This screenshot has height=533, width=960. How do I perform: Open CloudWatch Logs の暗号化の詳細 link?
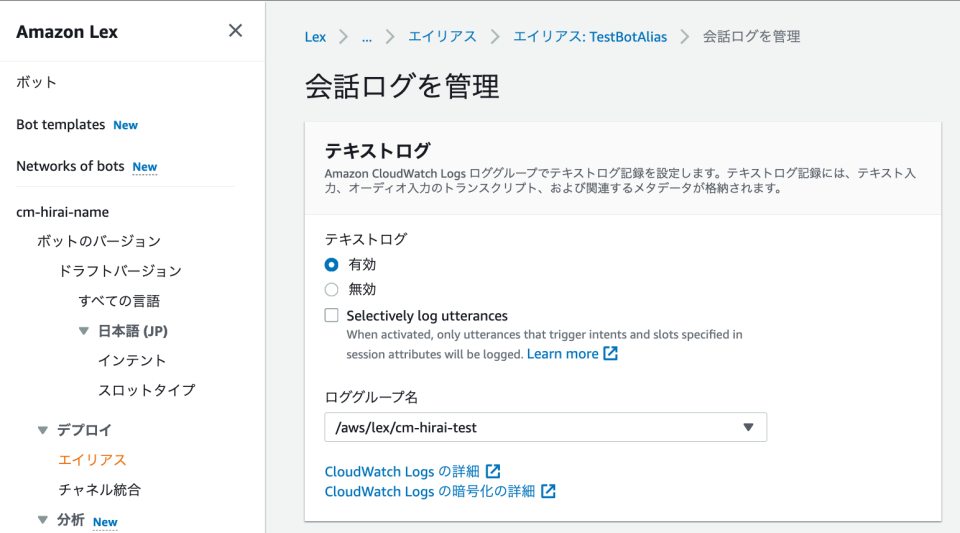pos(430,491)
